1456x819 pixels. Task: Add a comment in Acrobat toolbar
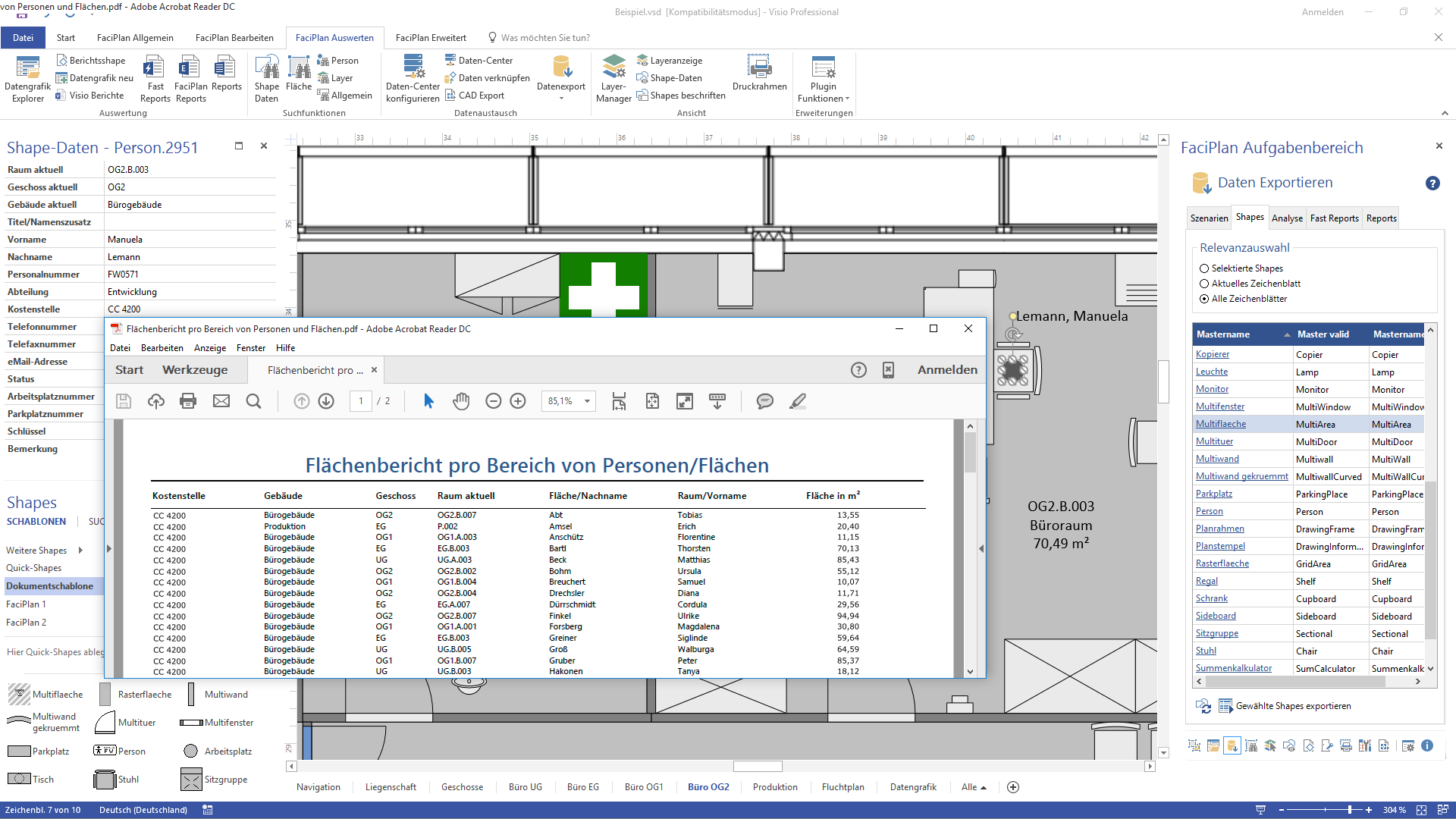click(765, 401)
